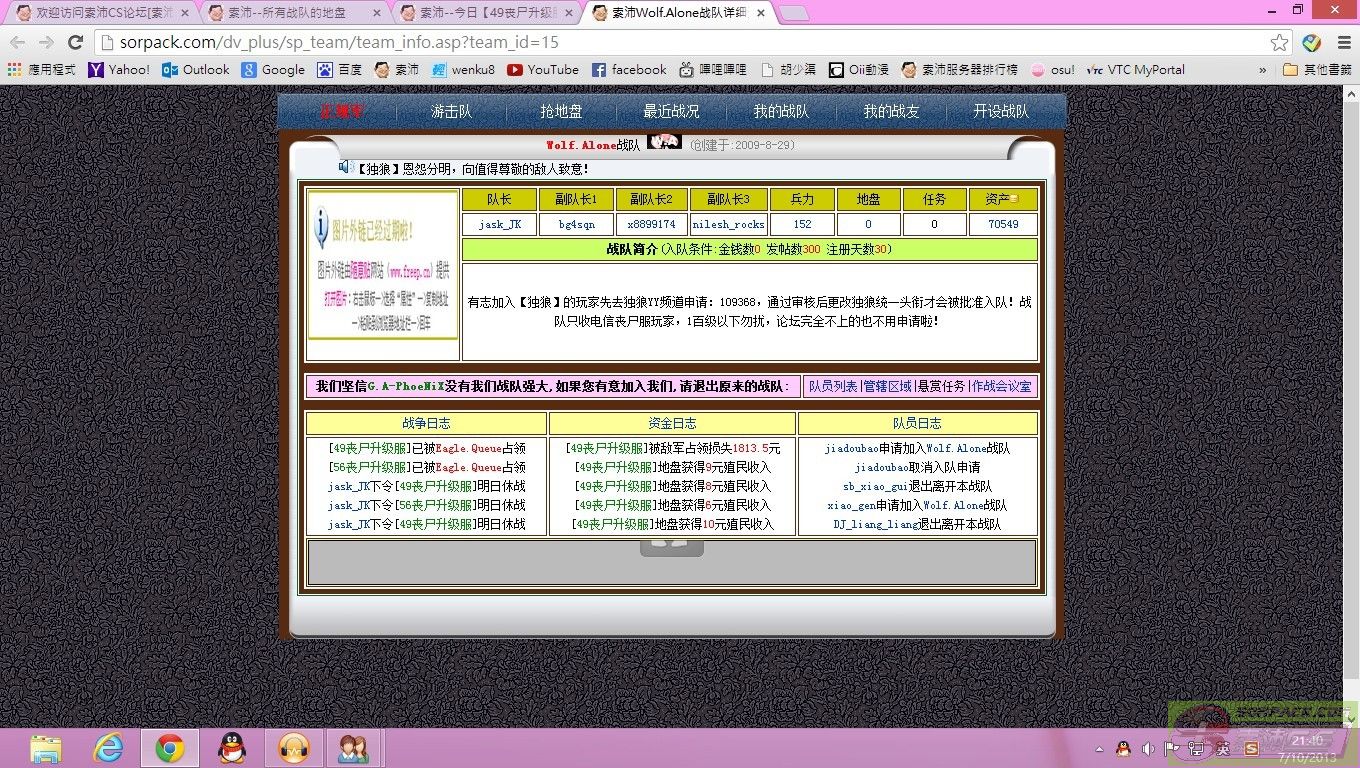Open 我的战队 in the navigation bar

click(781, 111)
